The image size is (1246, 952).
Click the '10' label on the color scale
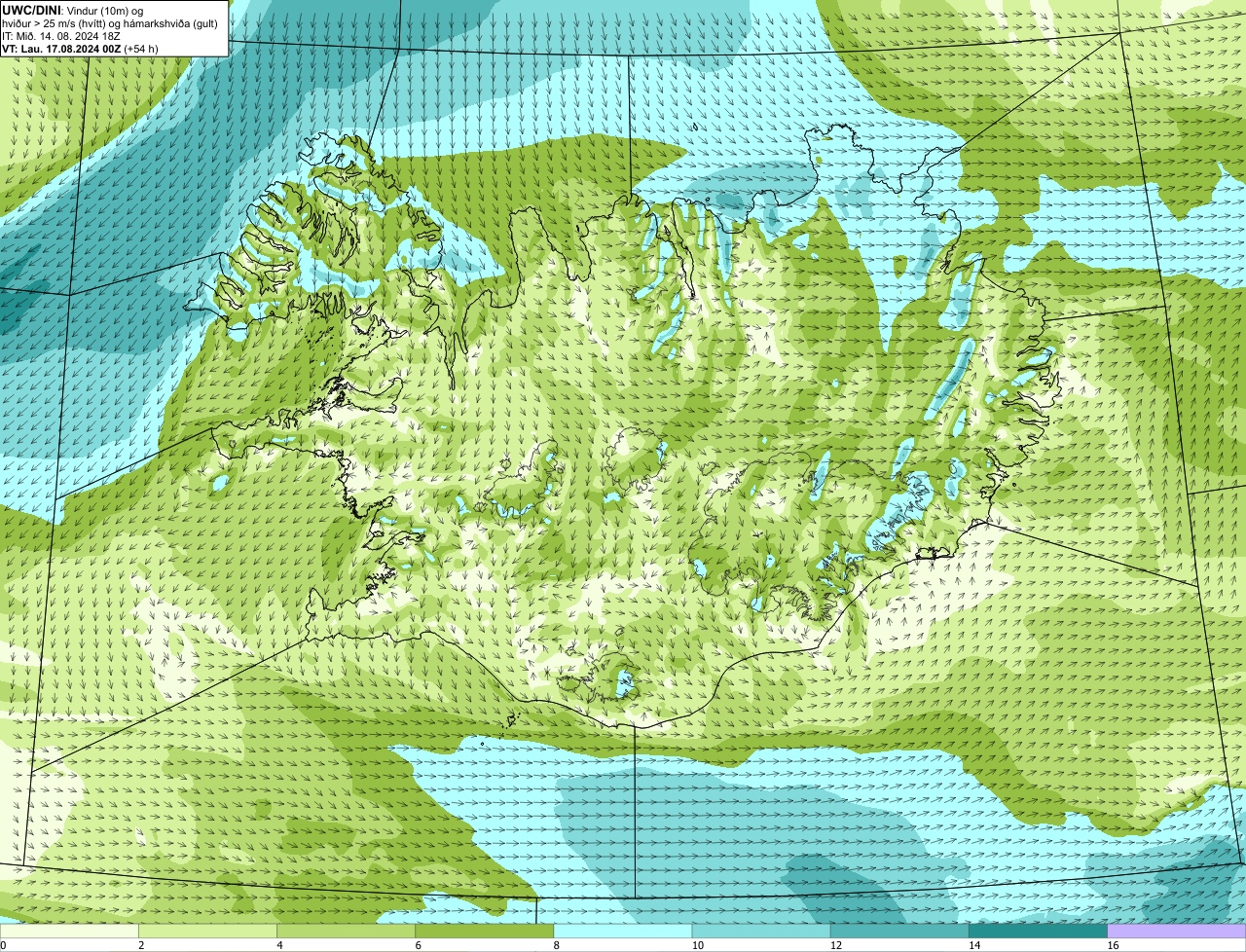point(698,945)
